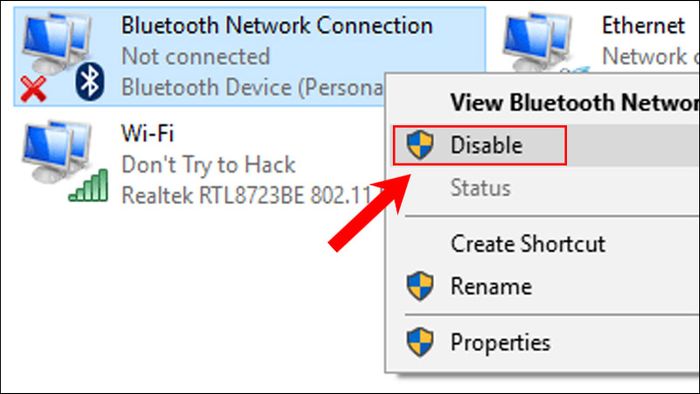Click the shield icon beside Properties

coord(420,342)
